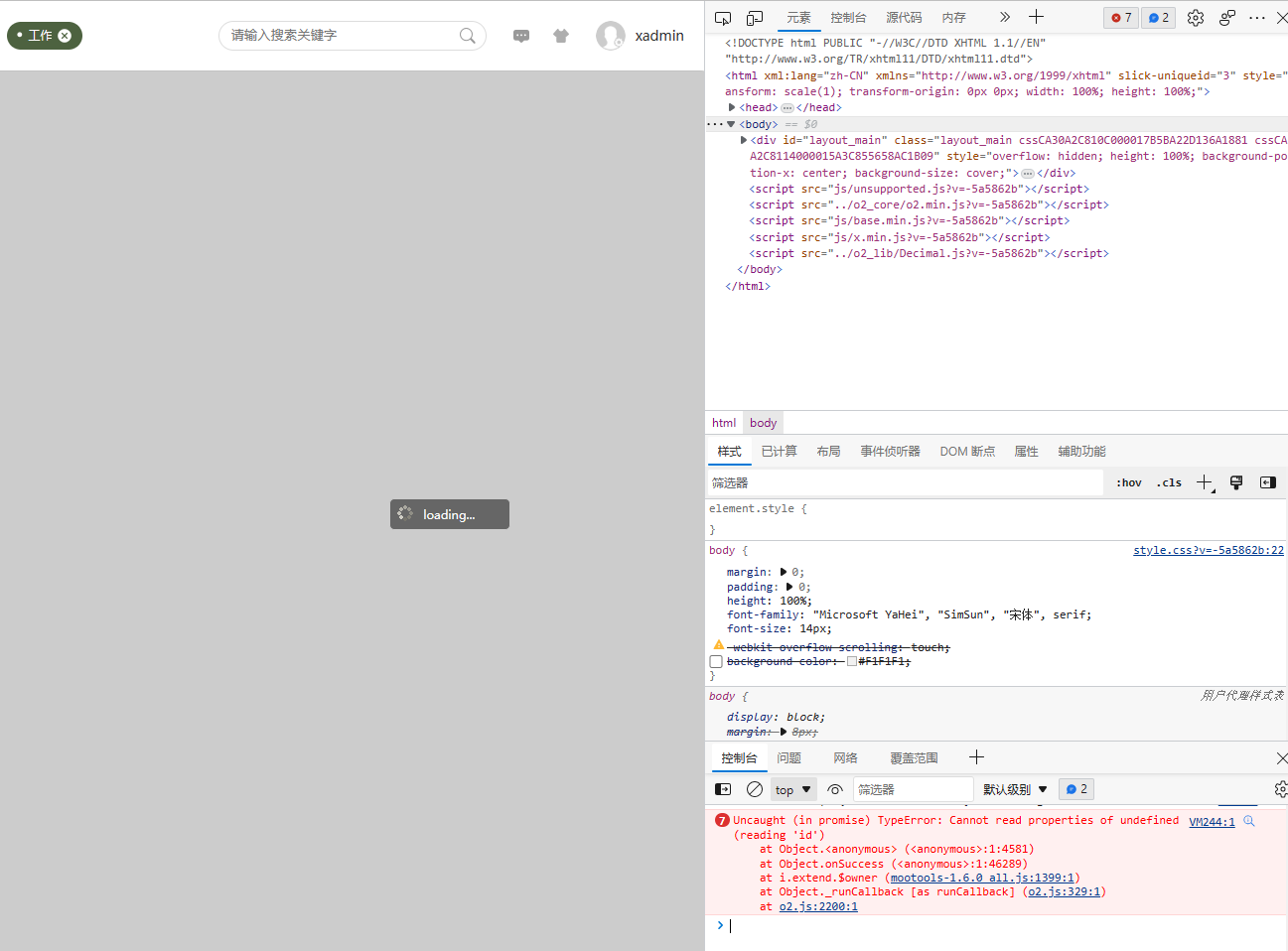Click the #F1F1F1 color swatch
This screenshot has width=1288, height=951.
coord(851,661)
